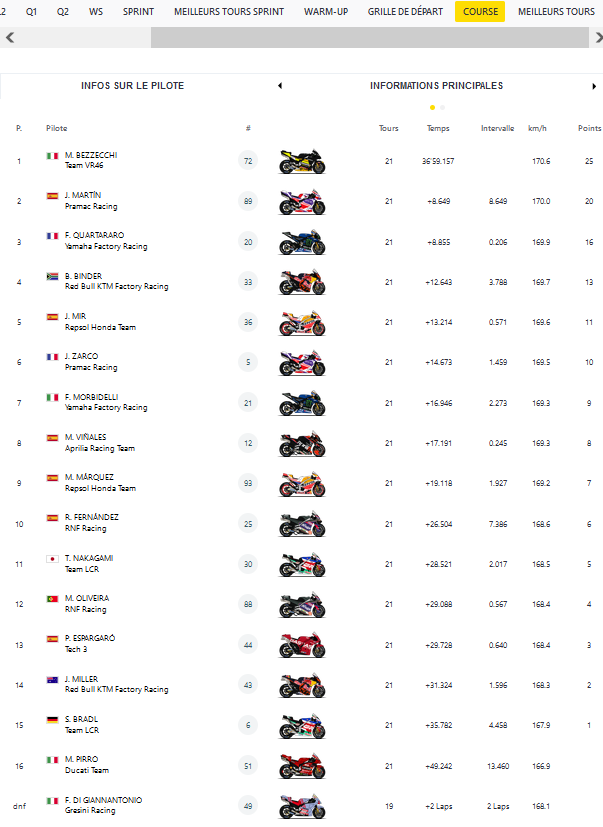
Task: Select the first yellow carousel dot
Action: coord(432,107)
